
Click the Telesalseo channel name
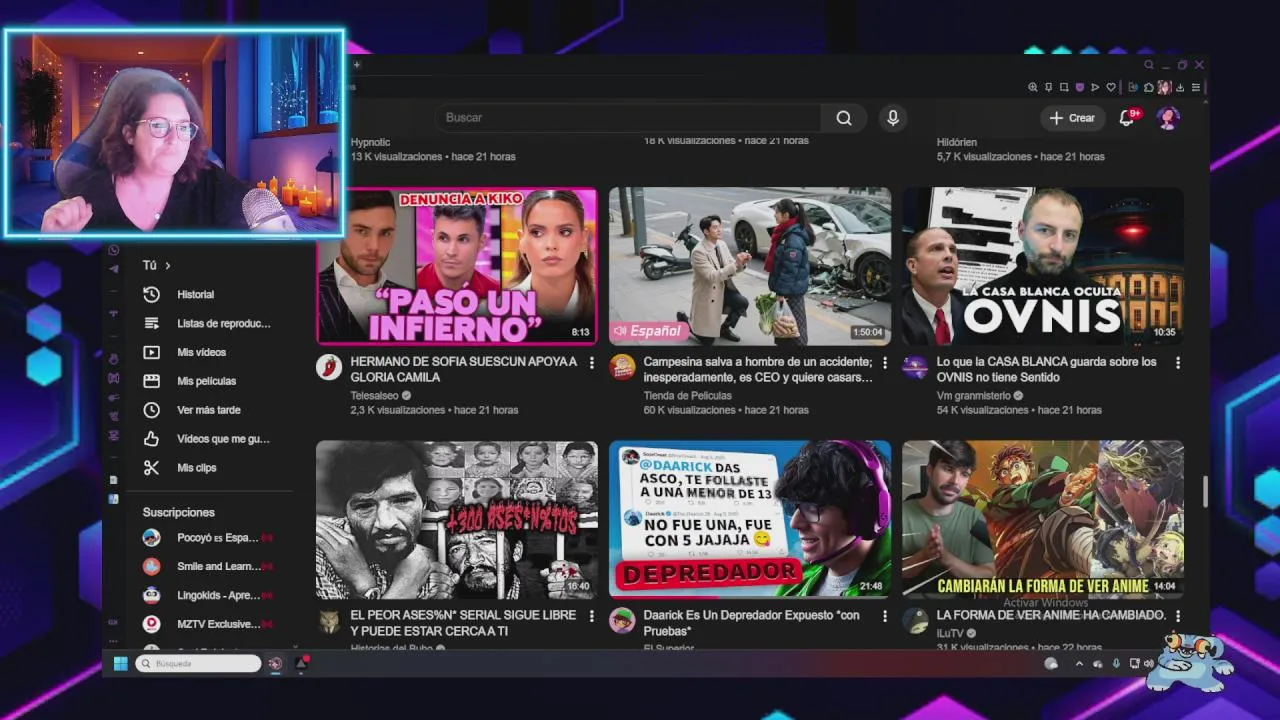(x=374, y=396)
